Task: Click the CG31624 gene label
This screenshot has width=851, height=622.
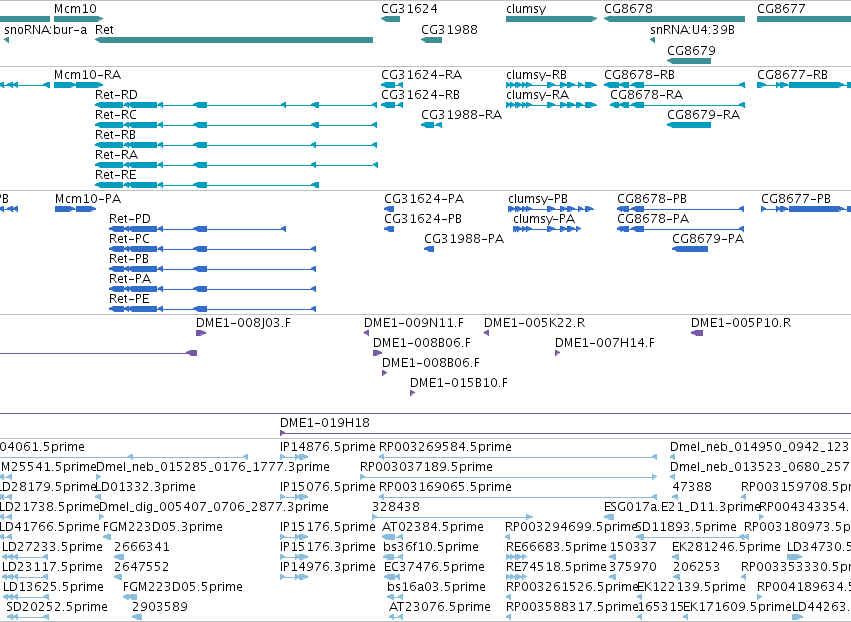Action: point(409,9)
